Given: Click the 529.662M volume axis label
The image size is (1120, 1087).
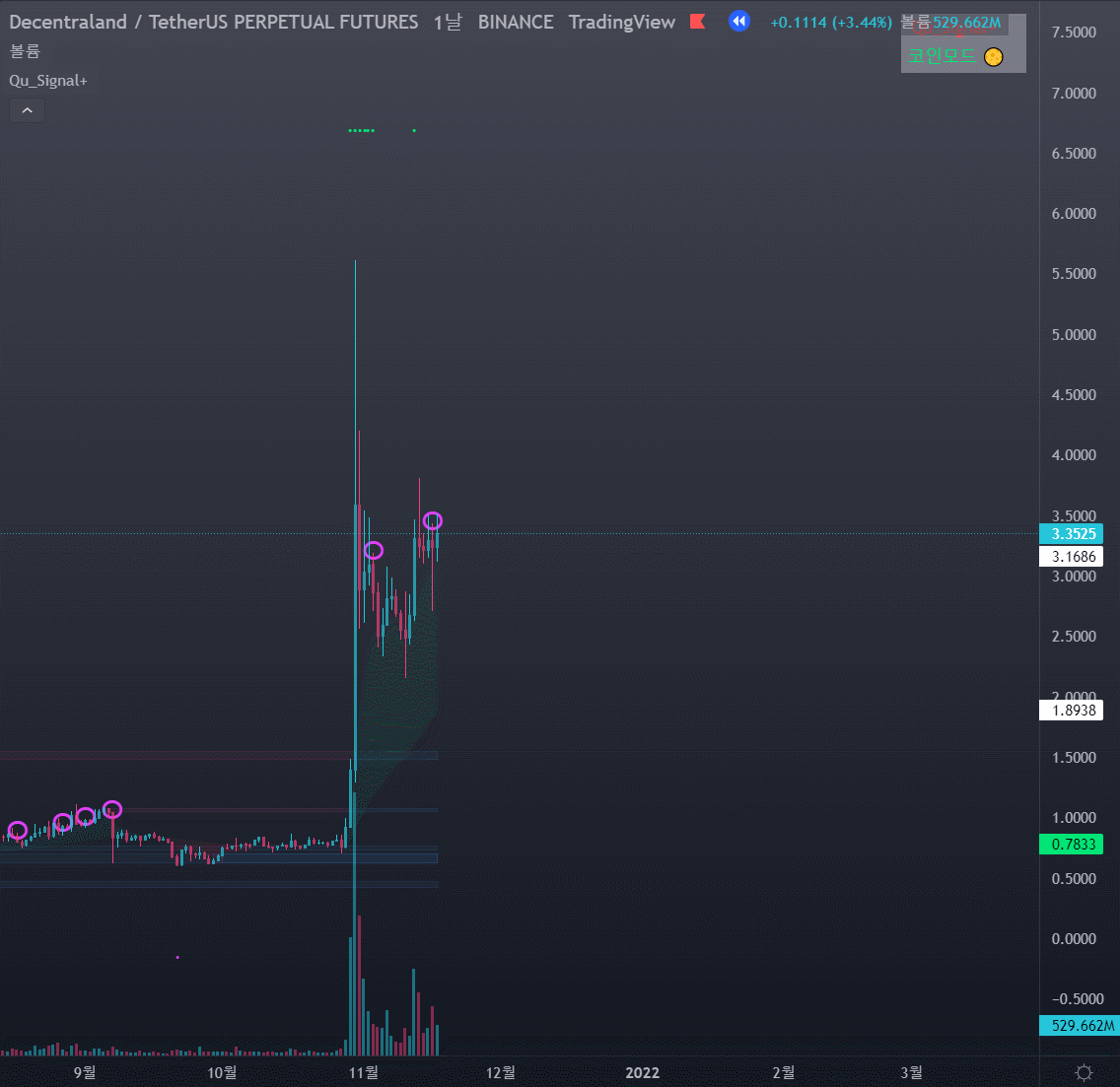Looking at the screenshot, I should tap(1080, 1026).
